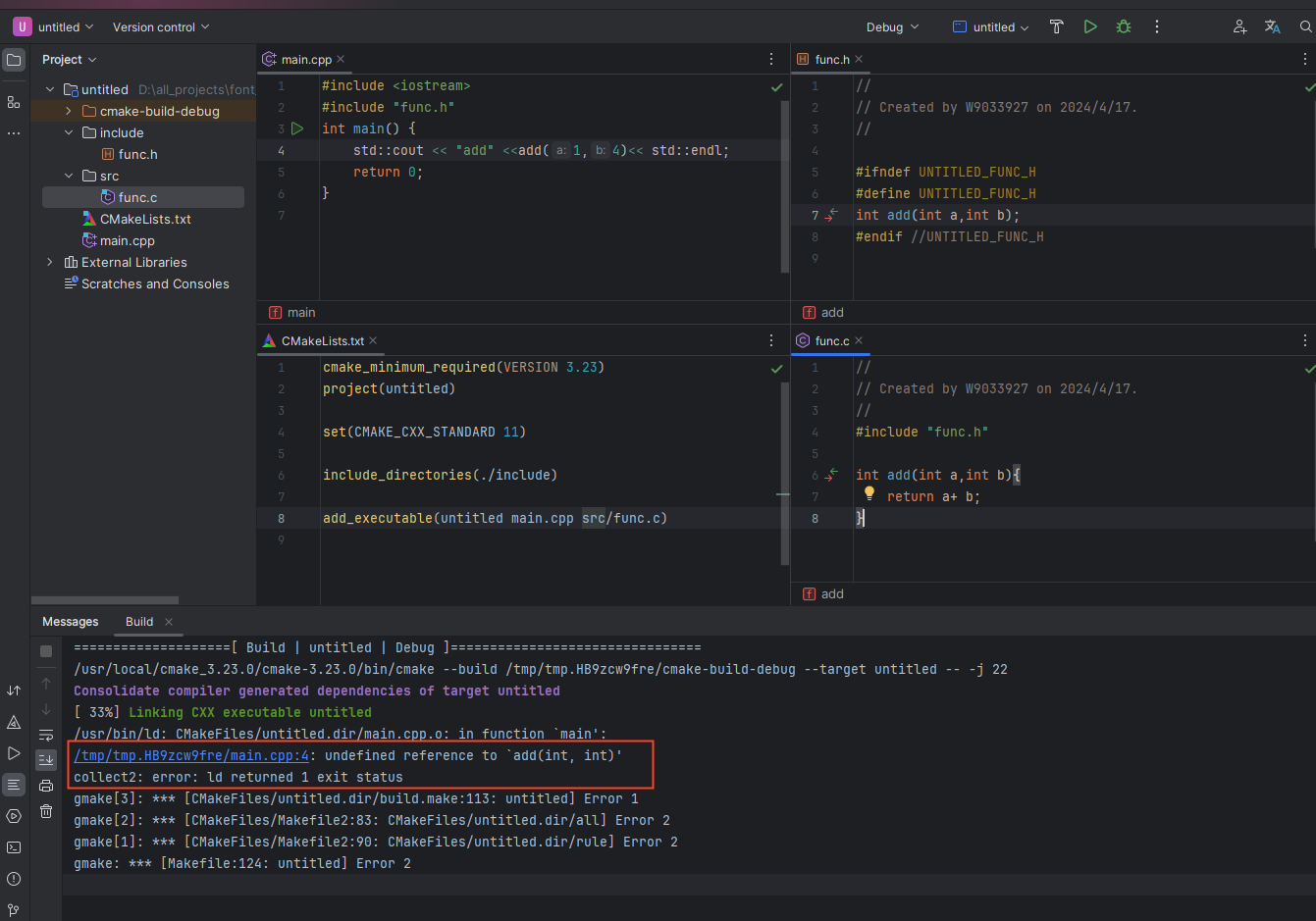Switch to the Messages tab
This screenshot has height=921, width=1316.
[x=70, y=621]
